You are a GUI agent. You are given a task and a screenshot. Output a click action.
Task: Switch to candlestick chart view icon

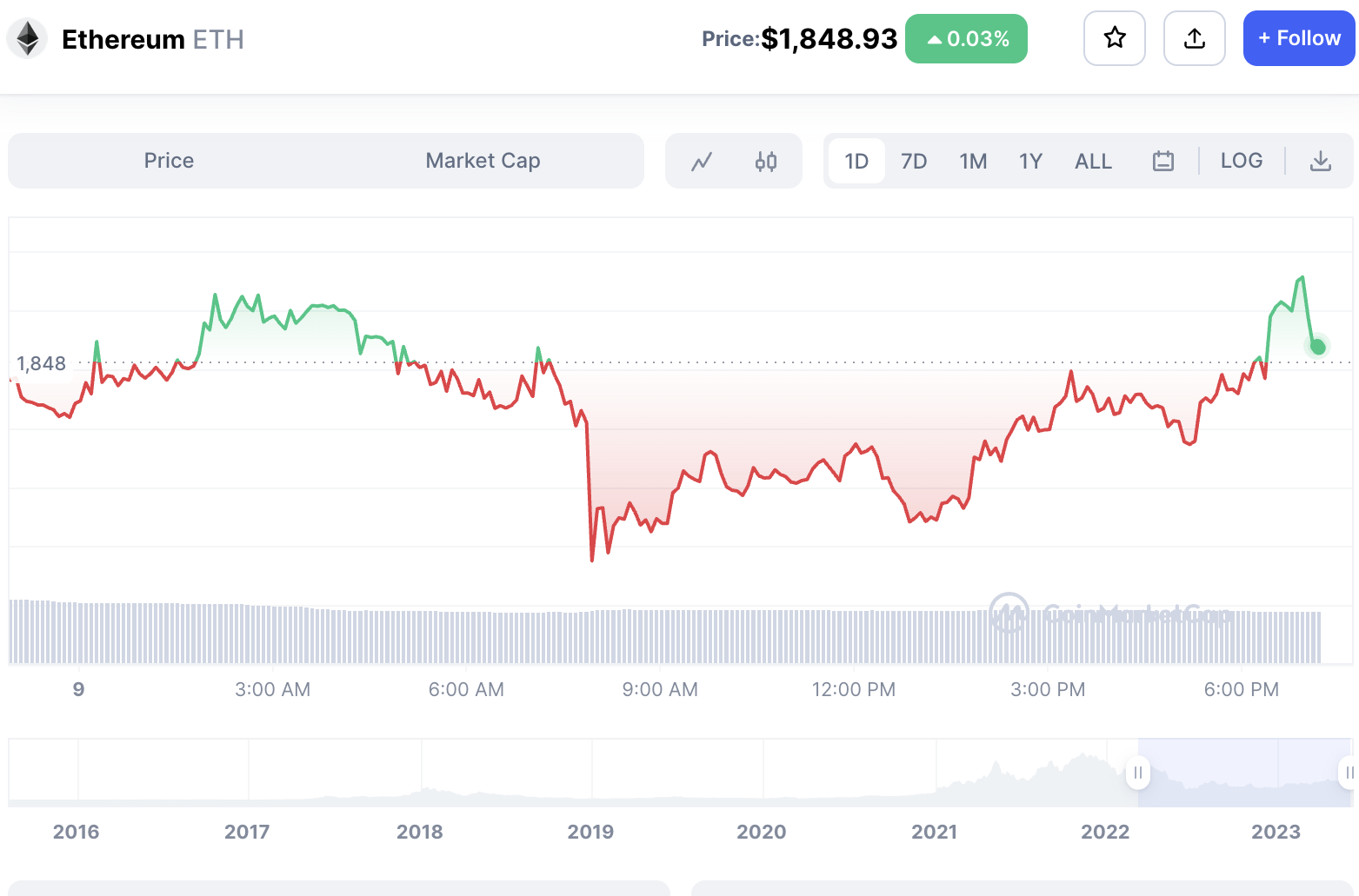[x=766, y=162]
